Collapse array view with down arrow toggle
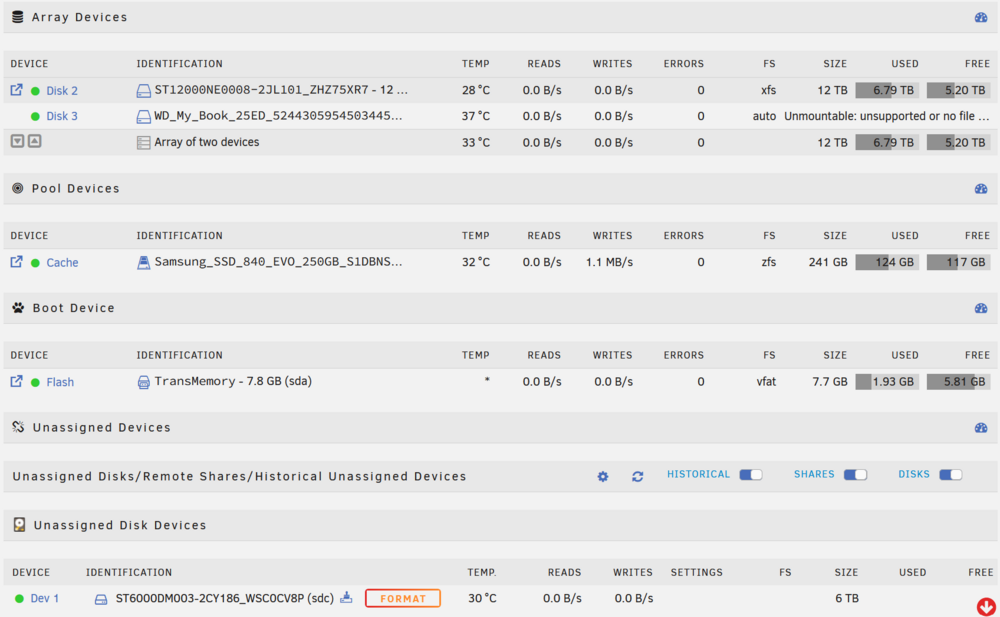The width and height of the screenshot is (1000, 617). [x=17, y=141]
